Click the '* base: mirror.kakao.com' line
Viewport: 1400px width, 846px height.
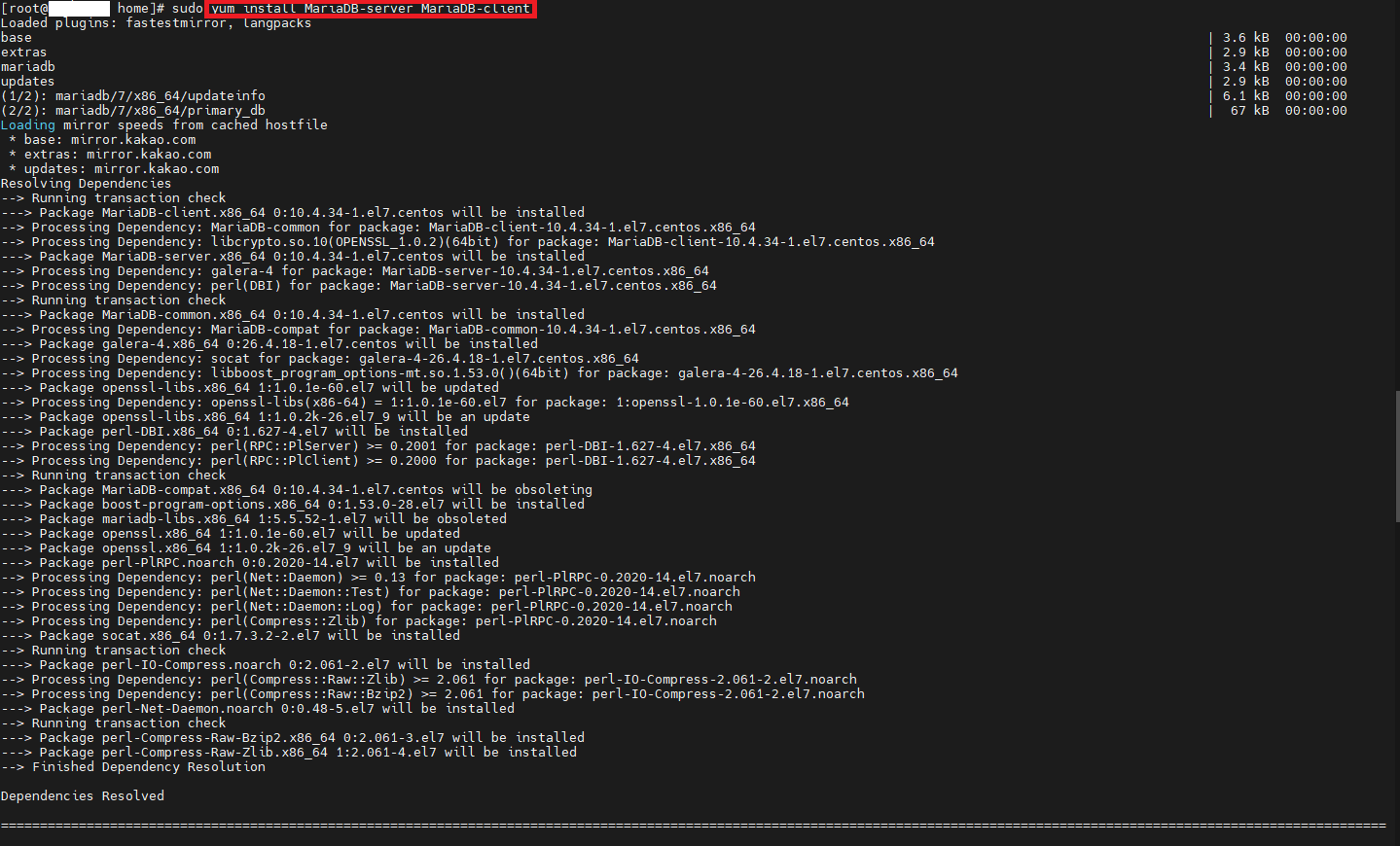(102, 140)
